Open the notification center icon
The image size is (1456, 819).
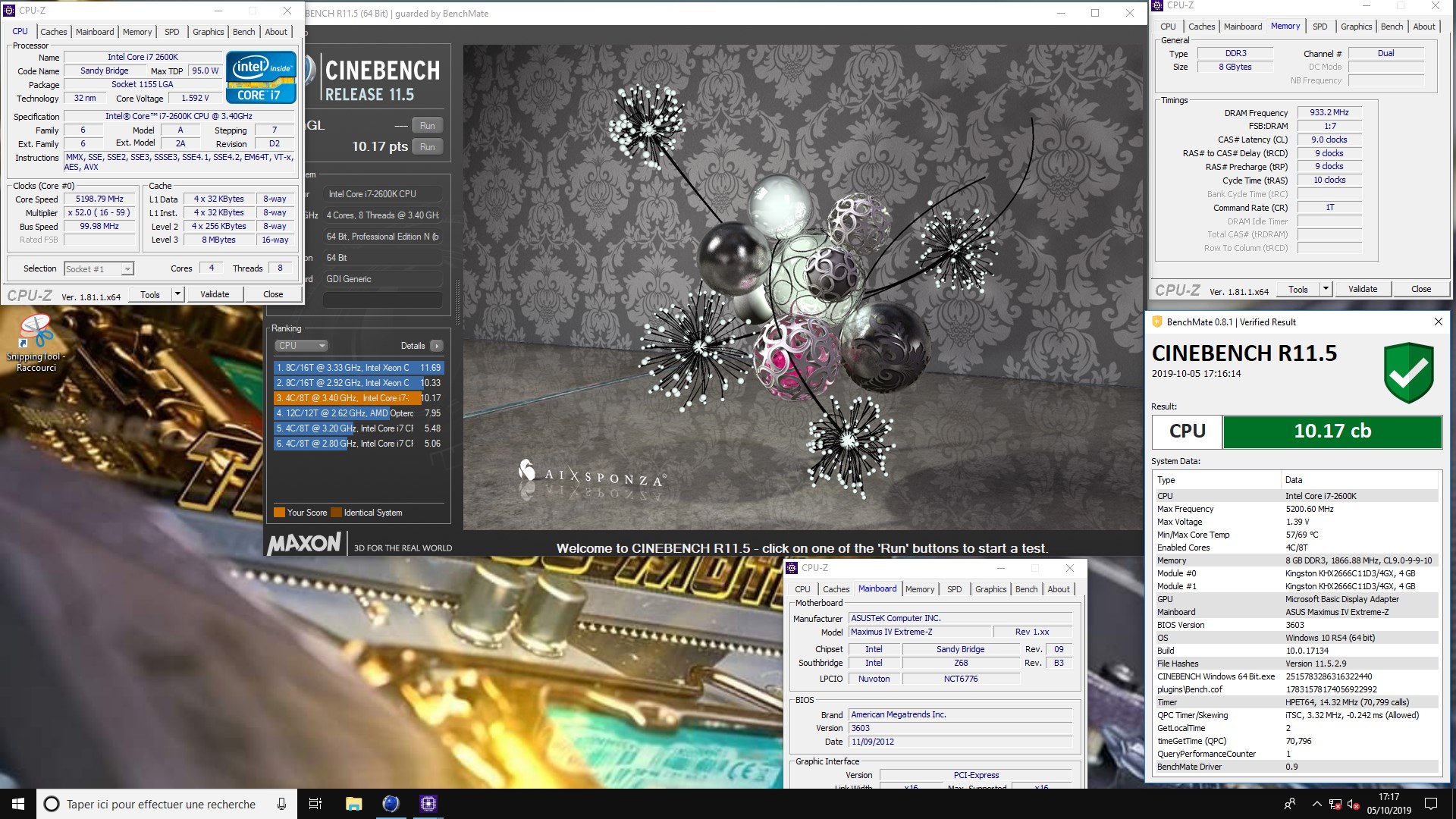[1431, 804]
